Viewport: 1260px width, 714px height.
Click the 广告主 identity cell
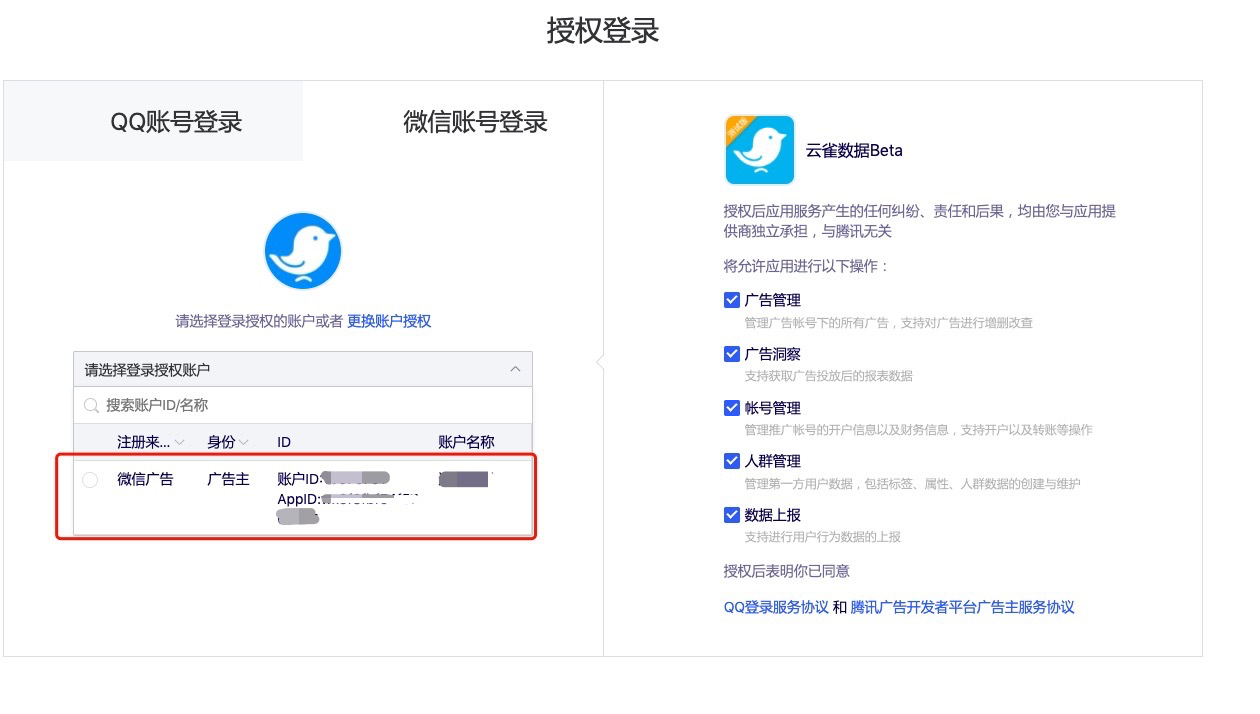[x=228, y=479]
